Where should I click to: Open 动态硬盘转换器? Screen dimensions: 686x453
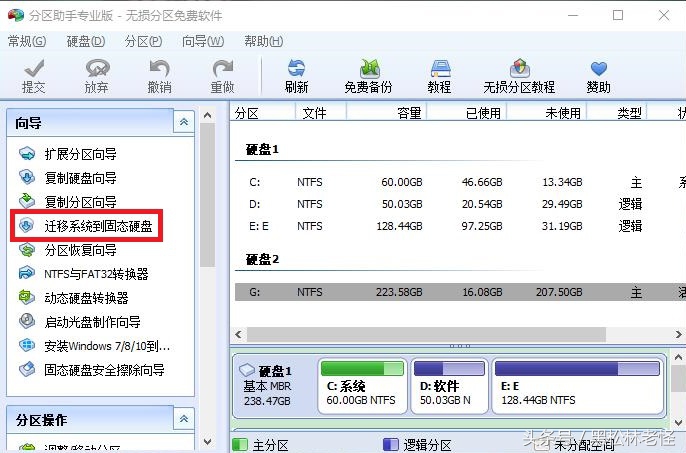tap(74, 298)
